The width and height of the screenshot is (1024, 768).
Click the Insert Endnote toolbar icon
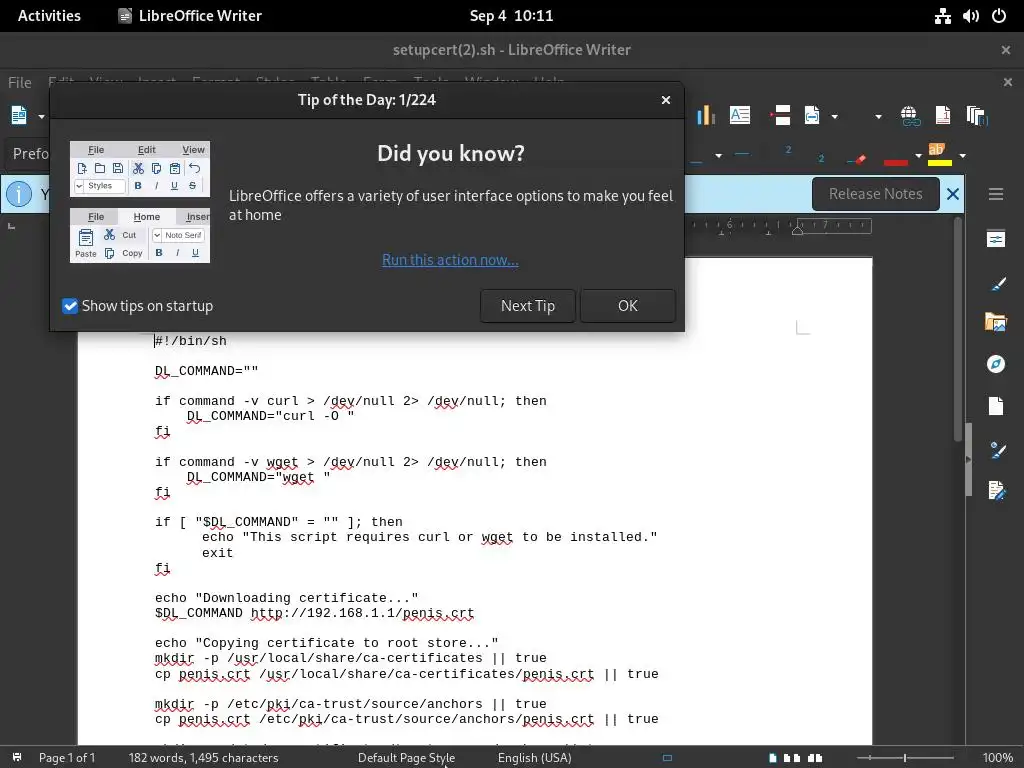(x=977, y=116)
